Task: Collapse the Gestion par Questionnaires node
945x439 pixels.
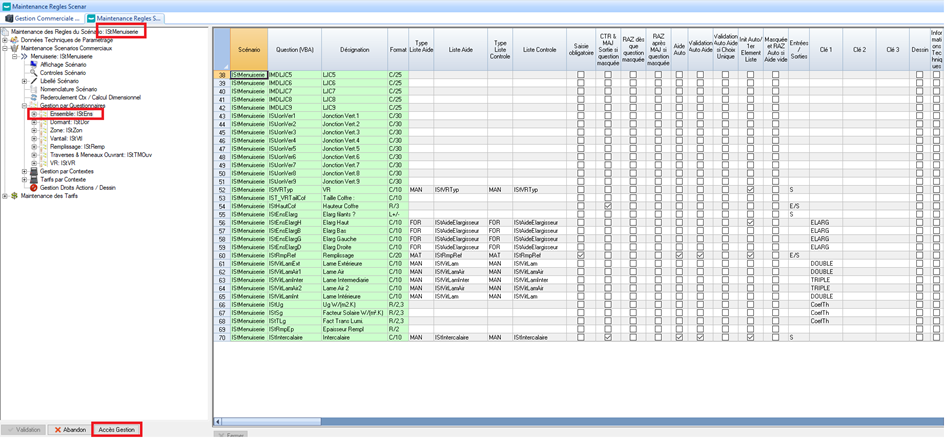Action: 24,105
